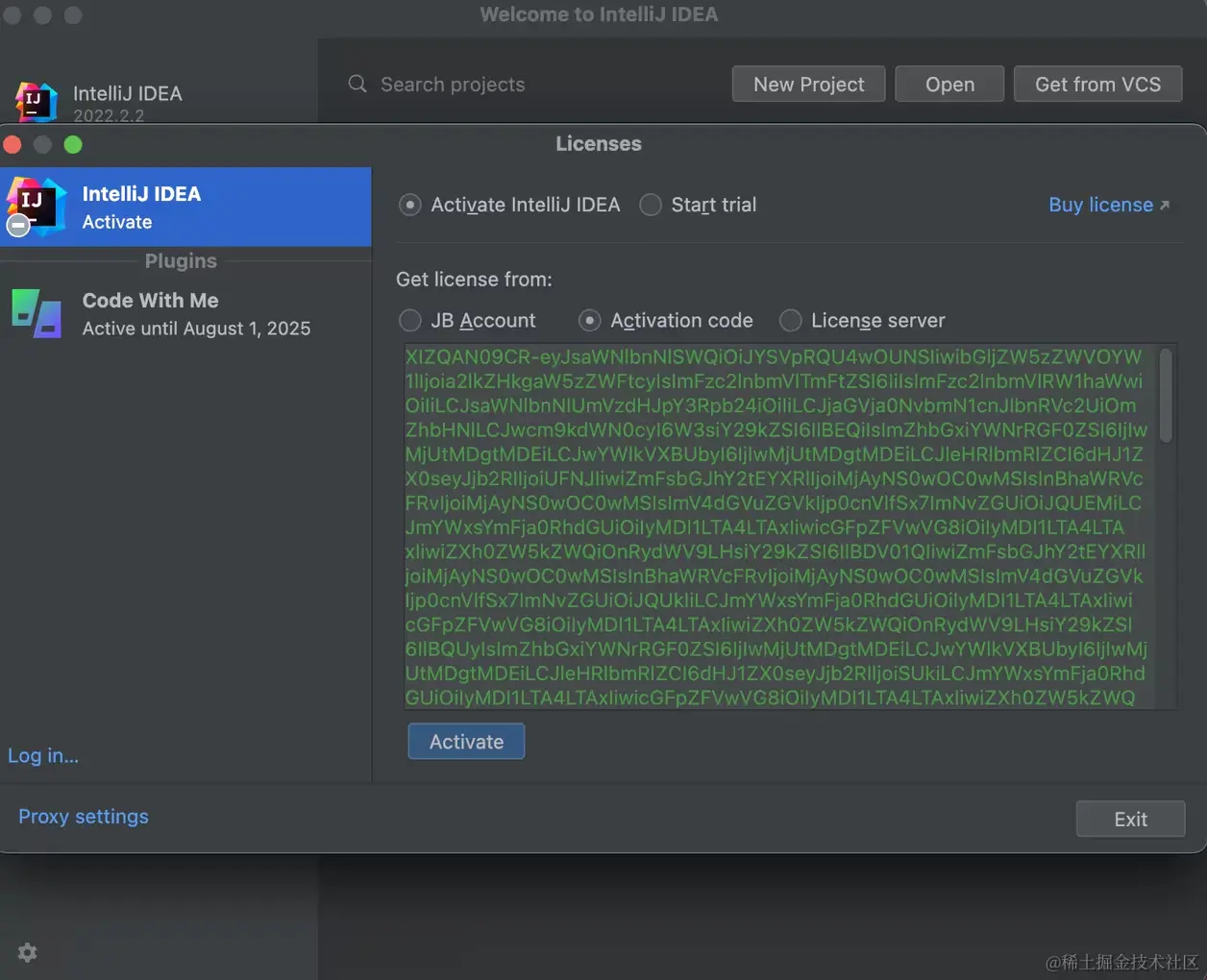Open the Buy license link
Image resolution: width=1207 pixels, height=980 pixels.
coord(1109,205)
